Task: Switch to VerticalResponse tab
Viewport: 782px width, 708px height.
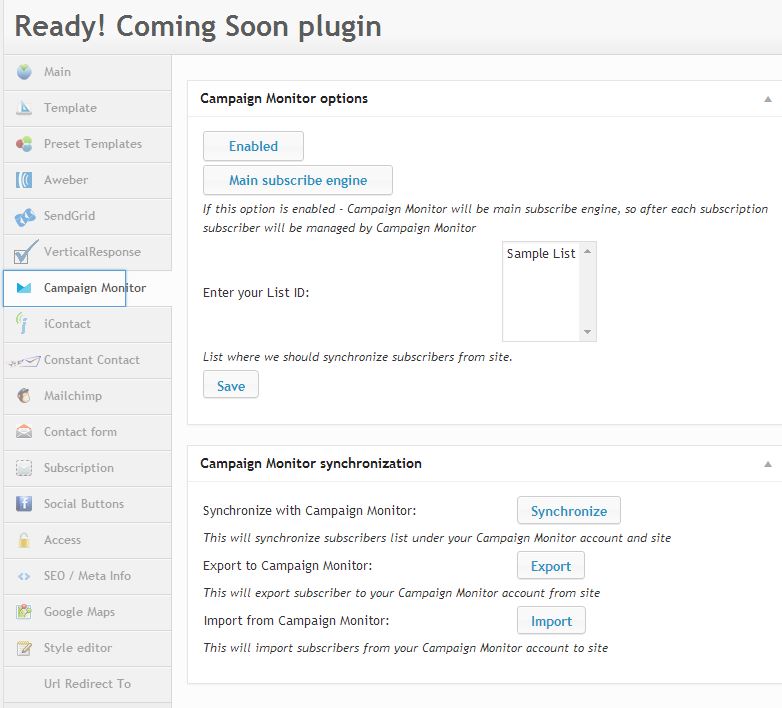Action: [x=88, y=252]
